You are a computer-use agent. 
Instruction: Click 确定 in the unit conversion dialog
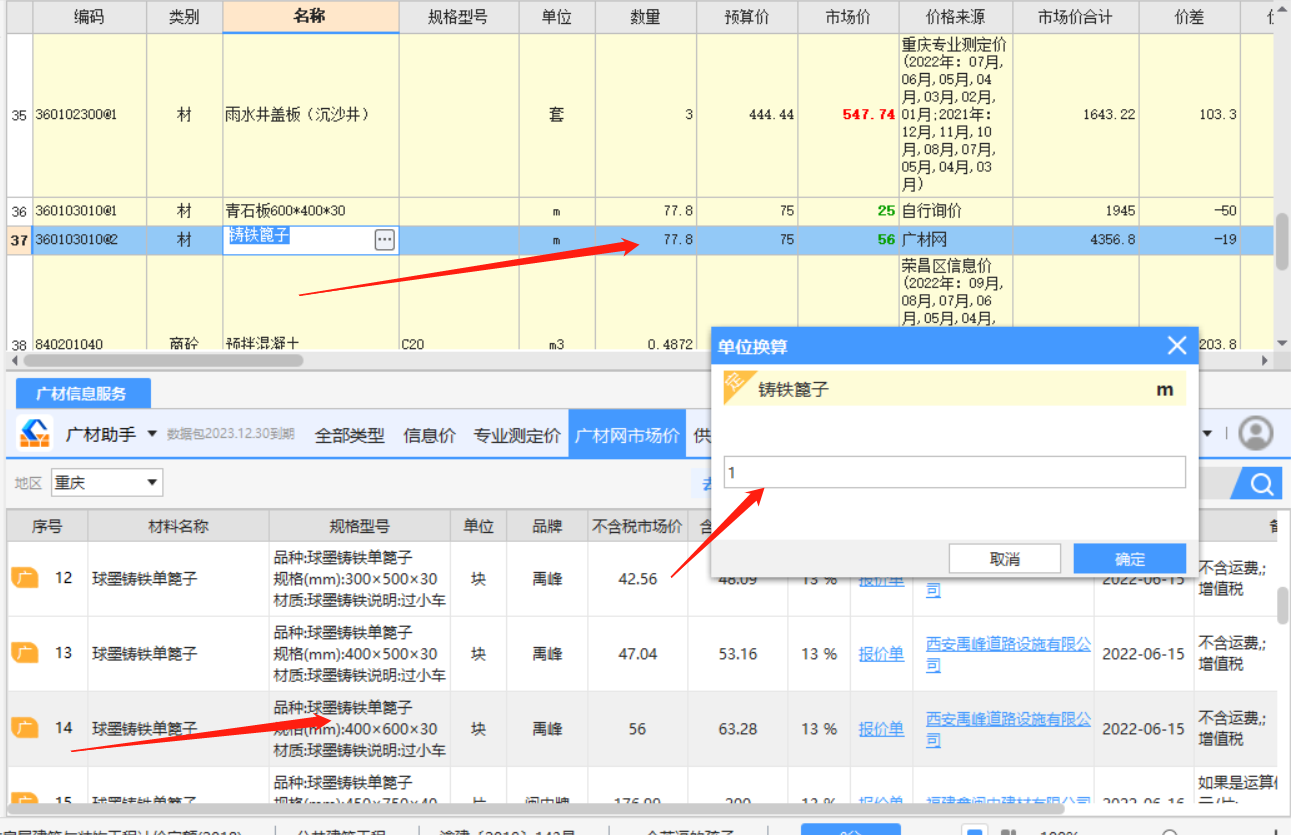tap(1130, 559)
